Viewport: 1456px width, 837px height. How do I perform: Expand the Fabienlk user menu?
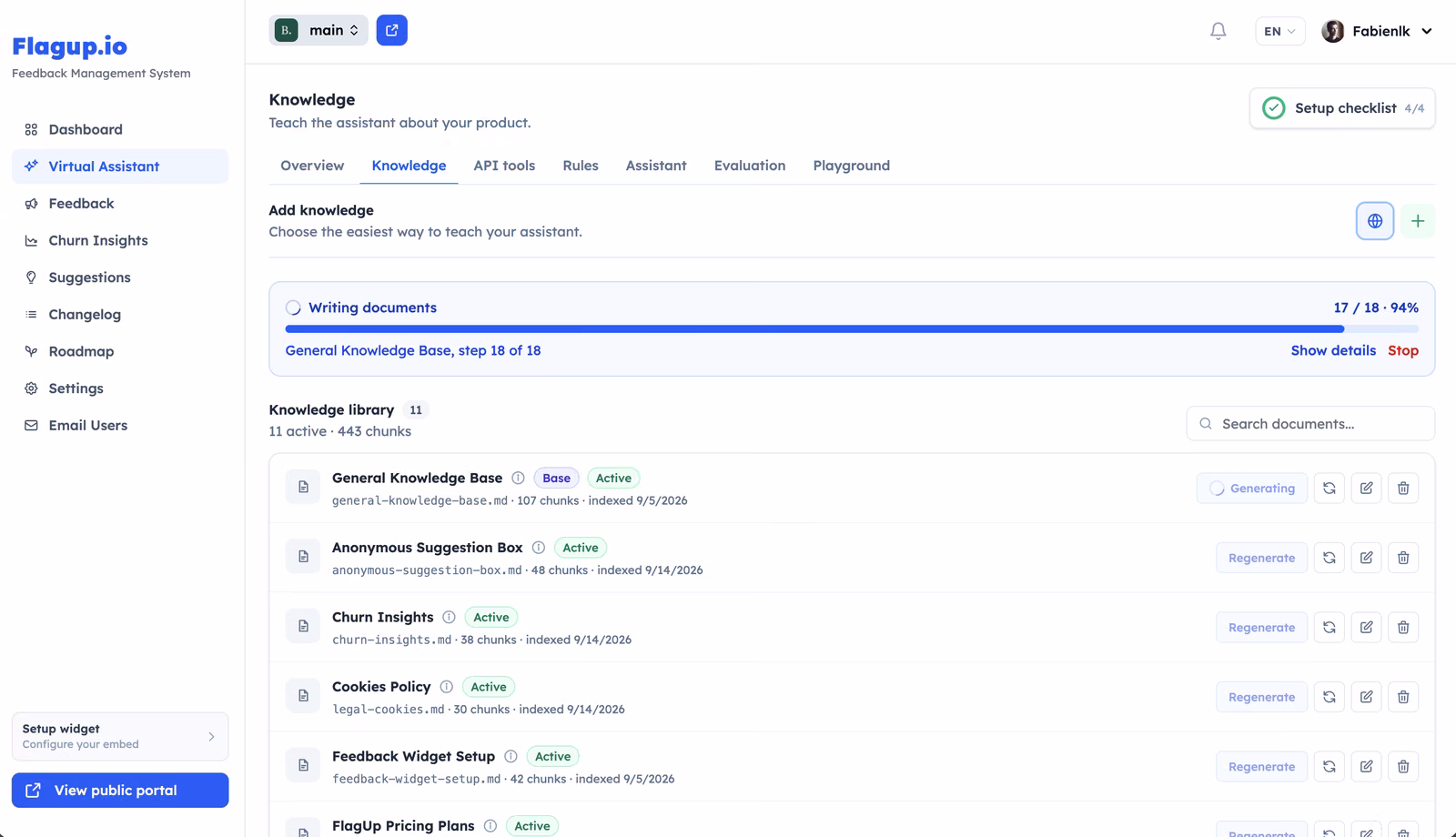[1378, 31]
